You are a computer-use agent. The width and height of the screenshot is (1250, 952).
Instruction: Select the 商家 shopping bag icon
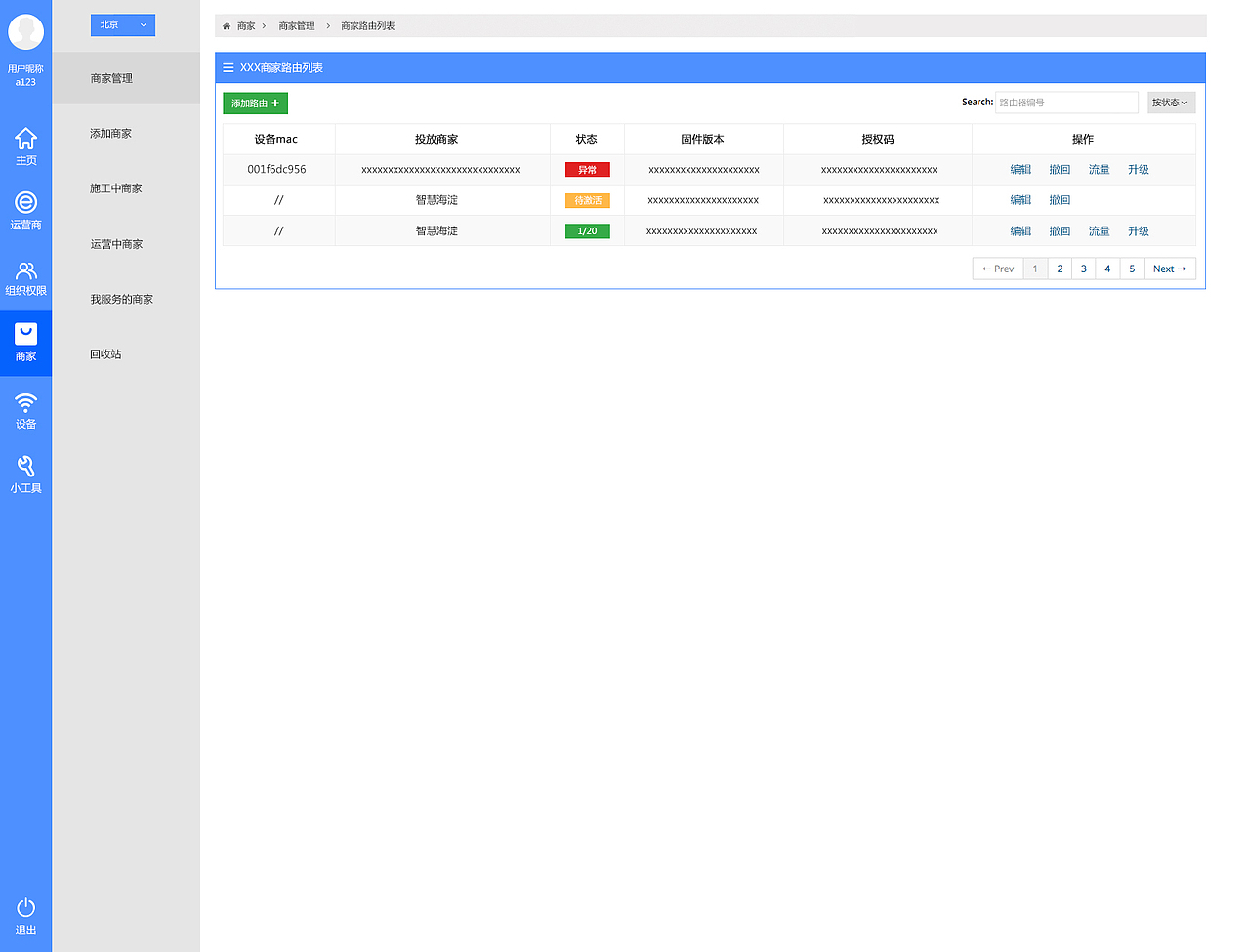tap(25, 334)
